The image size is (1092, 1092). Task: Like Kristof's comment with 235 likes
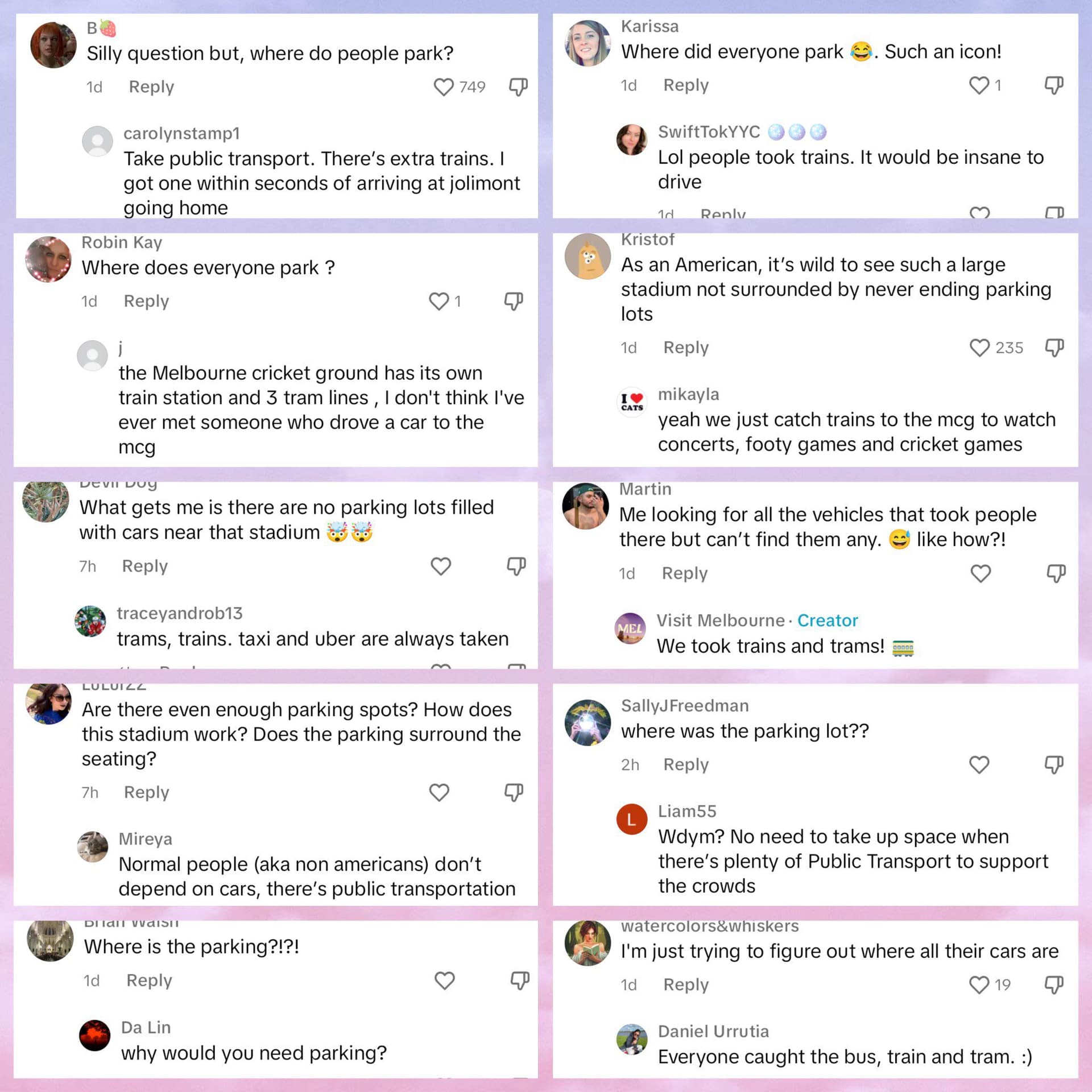point(979,348)
